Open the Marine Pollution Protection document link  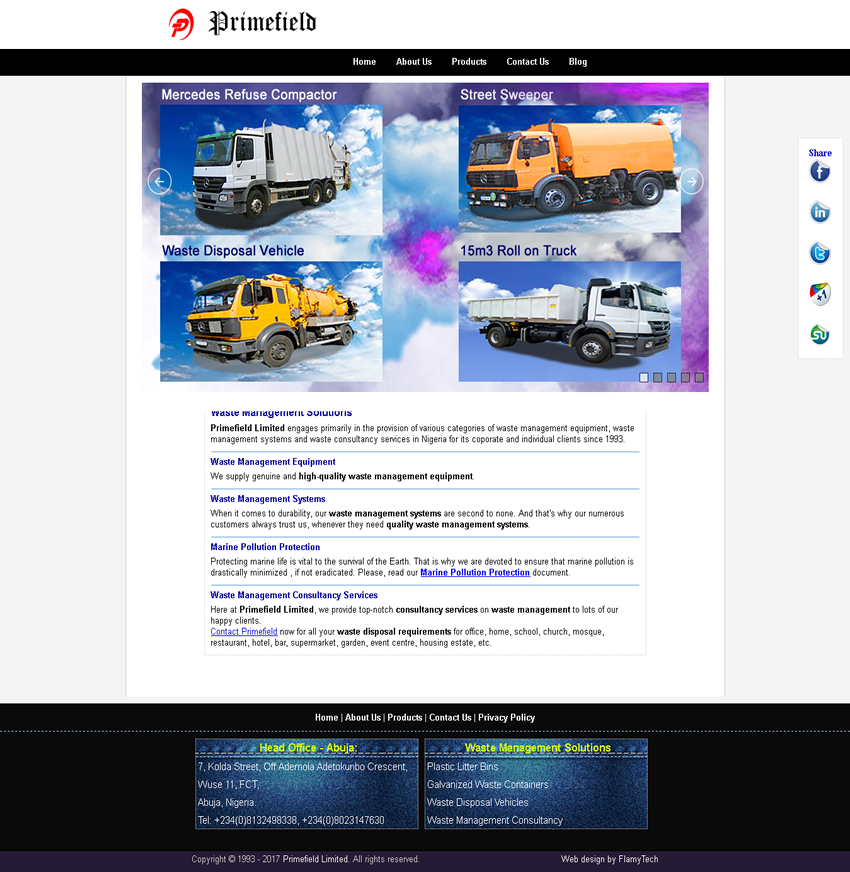point(475,573)
